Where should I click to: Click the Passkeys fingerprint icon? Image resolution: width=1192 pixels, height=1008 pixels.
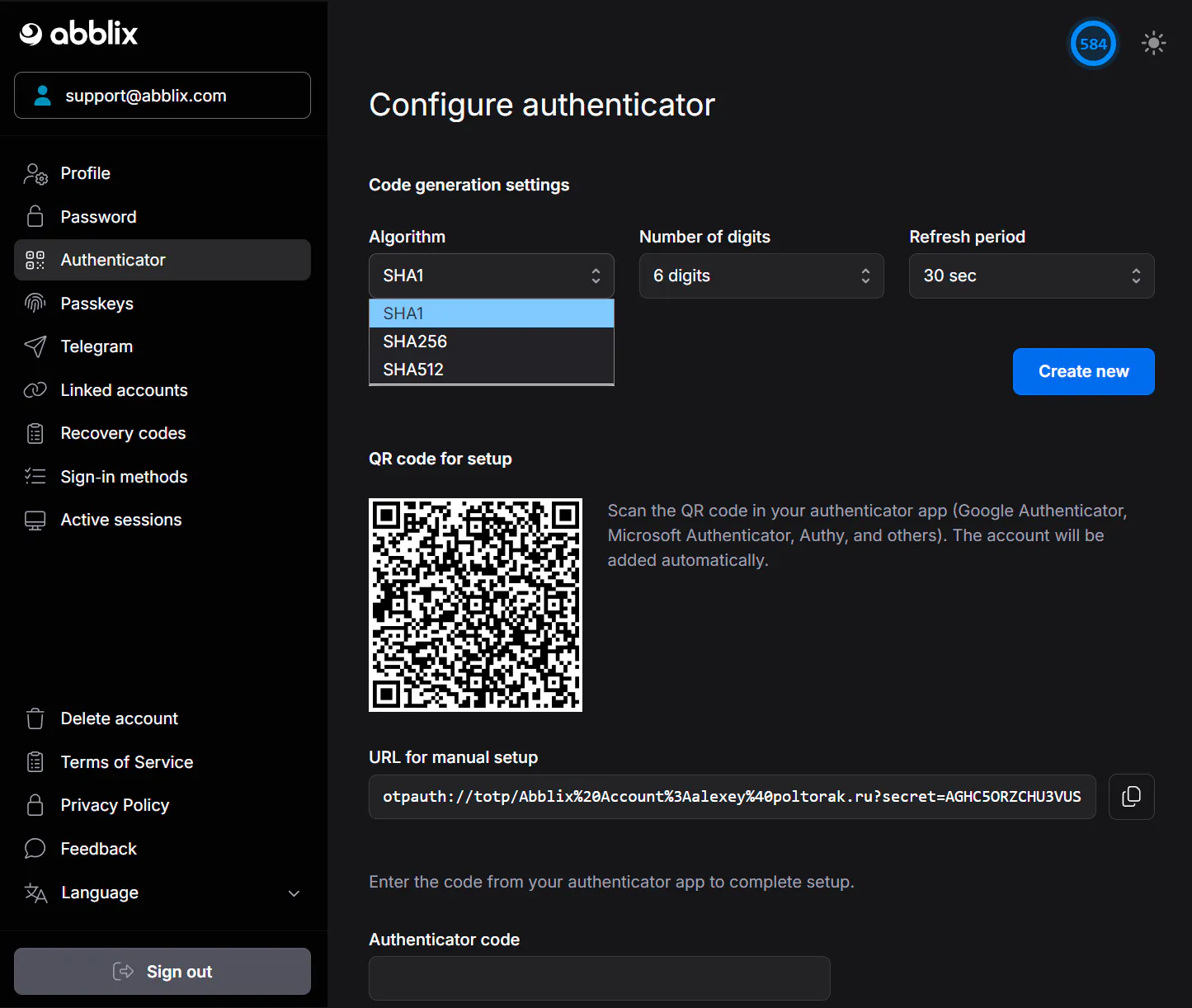click(x=35, y=304)
